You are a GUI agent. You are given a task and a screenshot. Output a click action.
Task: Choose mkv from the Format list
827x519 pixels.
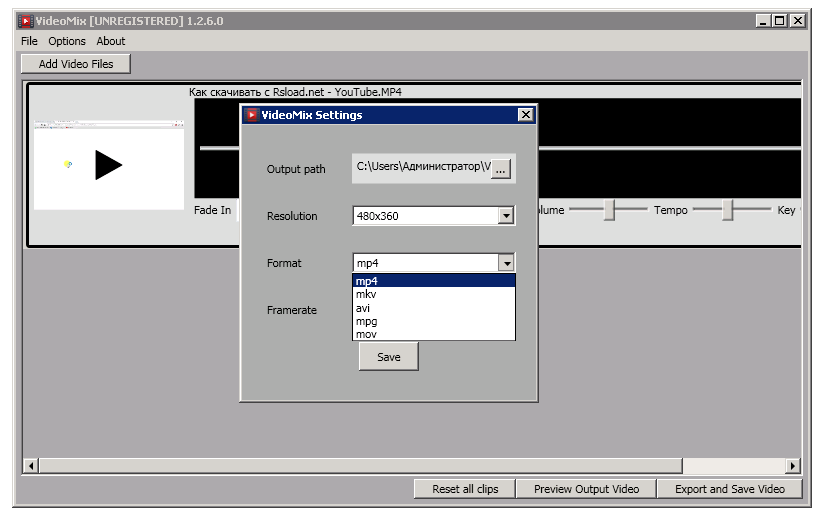pos(434,294)
